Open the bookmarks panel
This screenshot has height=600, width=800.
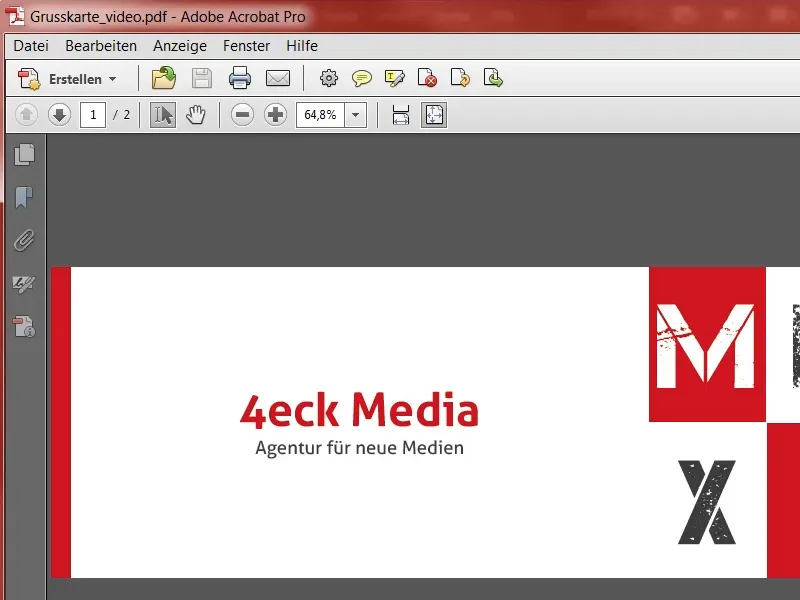[24, 197]
